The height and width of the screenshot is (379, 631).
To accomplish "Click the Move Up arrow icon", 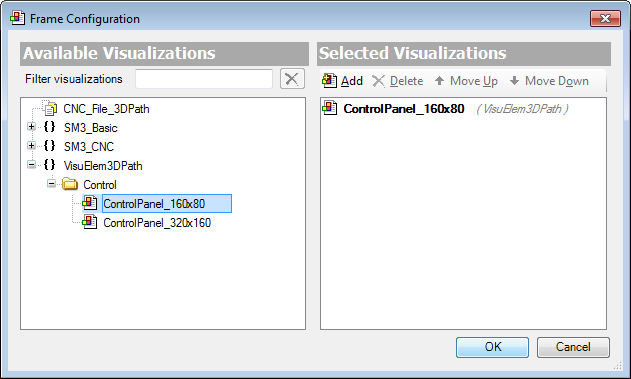I will (439, 81).
